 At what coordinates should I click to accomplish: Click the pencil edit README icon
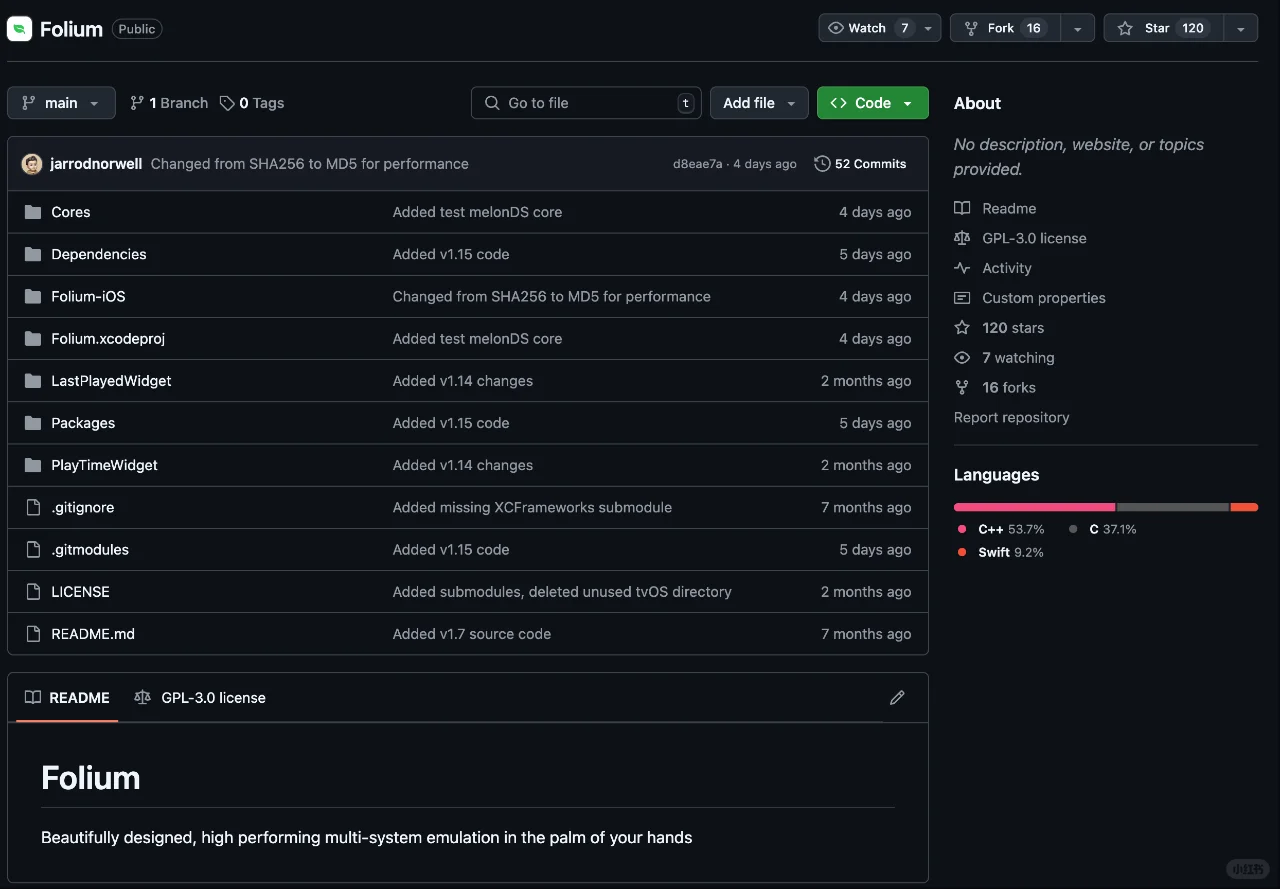pos(897,698)
